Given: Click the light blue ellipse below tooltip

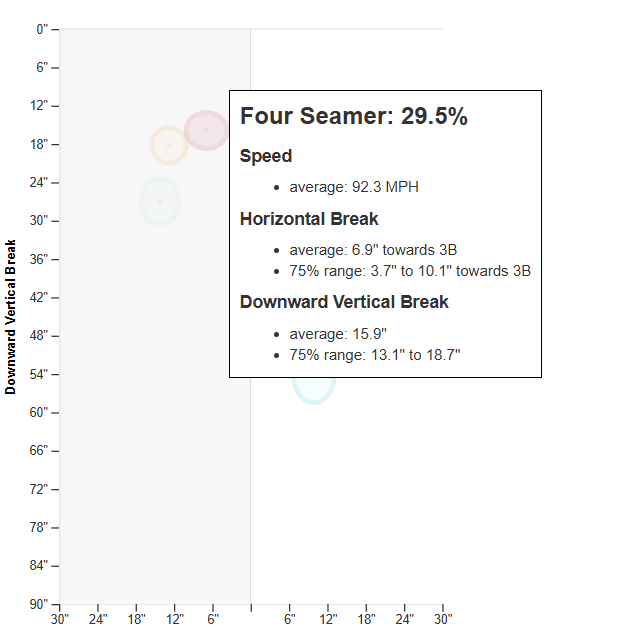Looking at the screenshot, I should (313, 386).
